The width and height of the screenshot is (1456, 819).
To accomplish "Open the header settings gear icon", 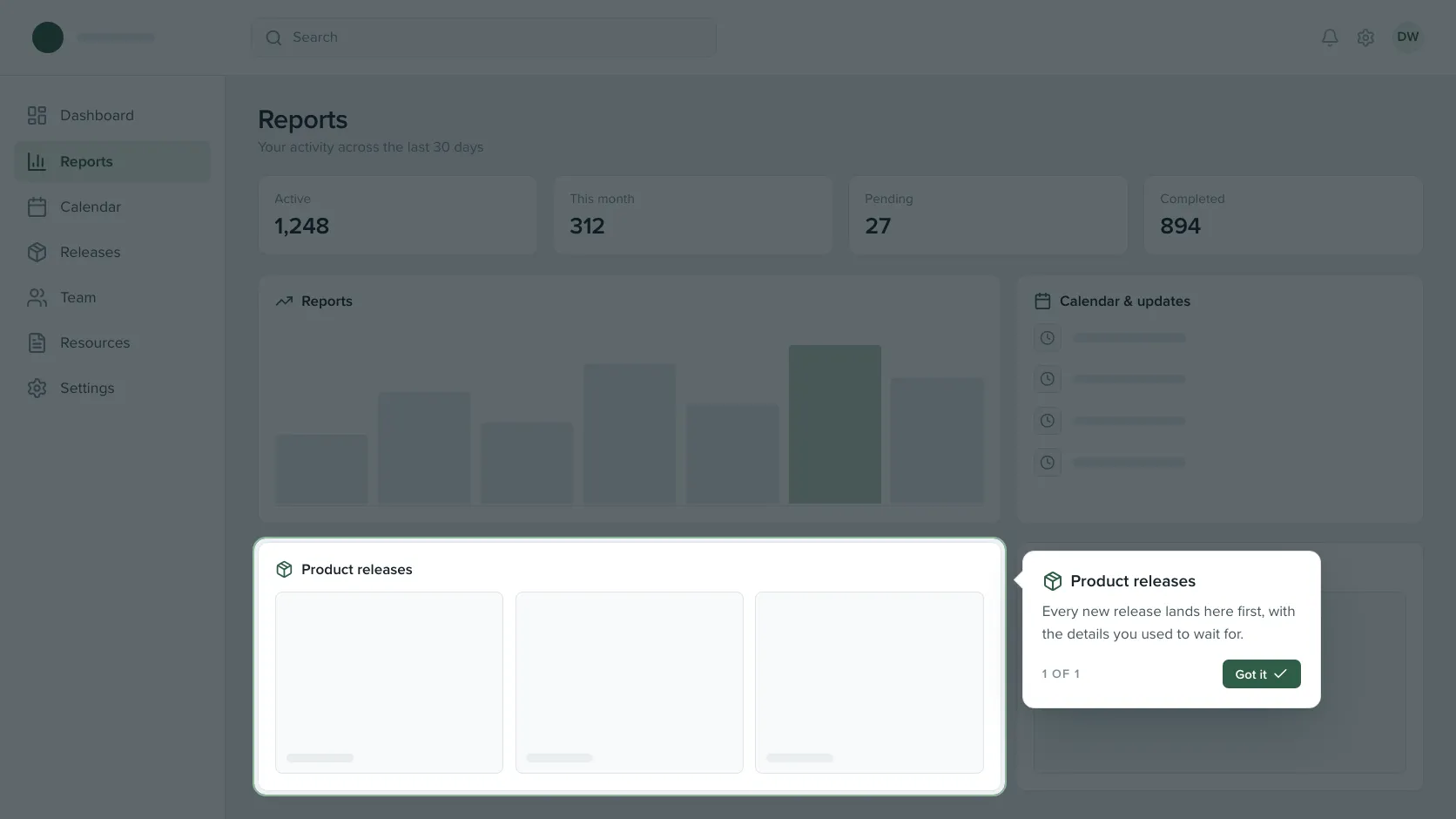I will tap(1365, 37).
